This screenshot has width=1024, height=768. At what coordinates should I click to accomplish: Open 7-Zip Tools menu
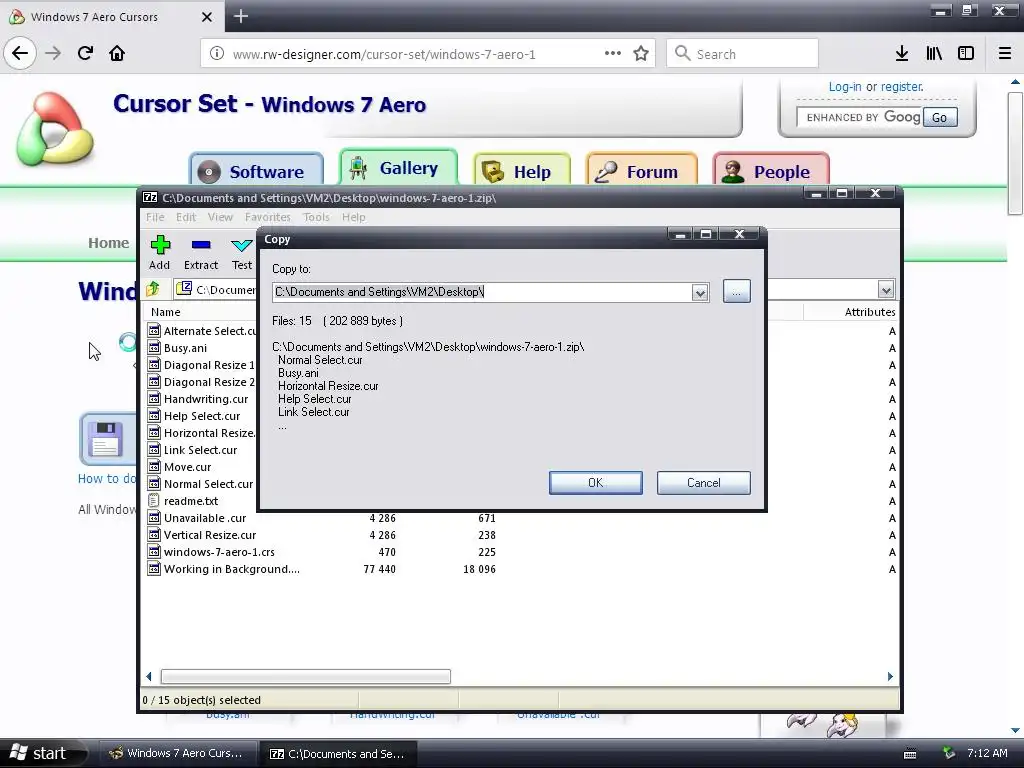[x=316, y=217]
